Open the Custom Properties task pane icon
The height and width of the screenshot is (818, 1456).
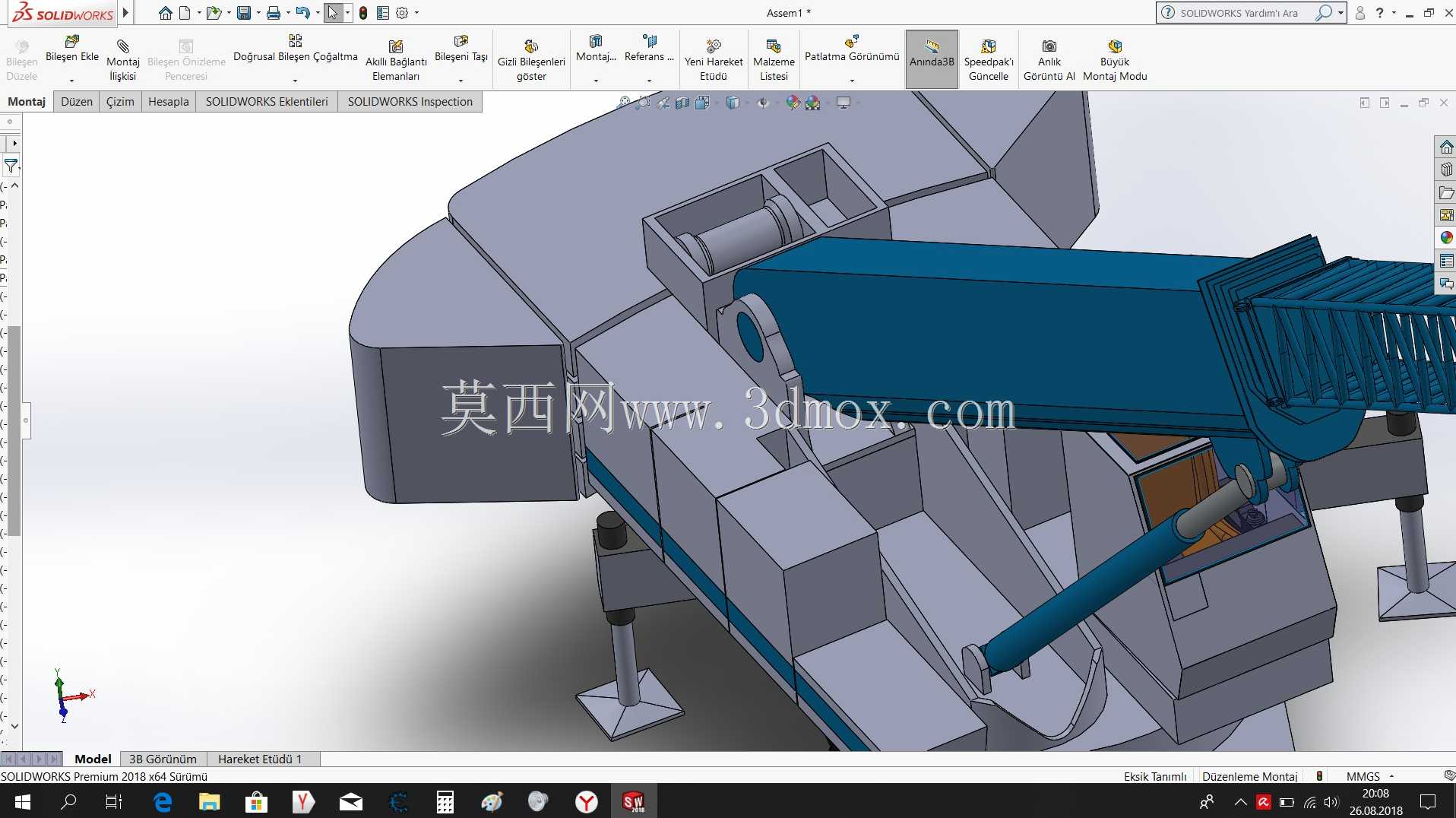pyautogui.click(x=1446, y=261)
